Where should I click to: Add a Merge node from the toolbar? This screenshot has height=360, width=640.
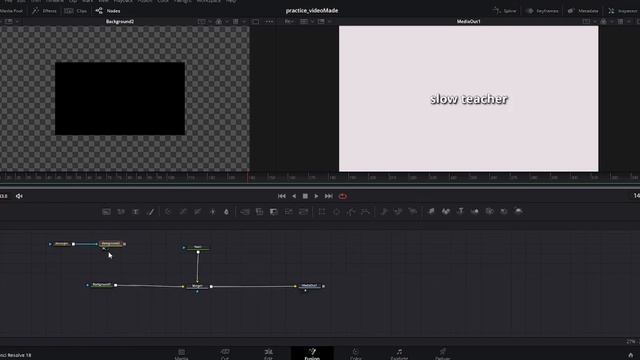245,211
